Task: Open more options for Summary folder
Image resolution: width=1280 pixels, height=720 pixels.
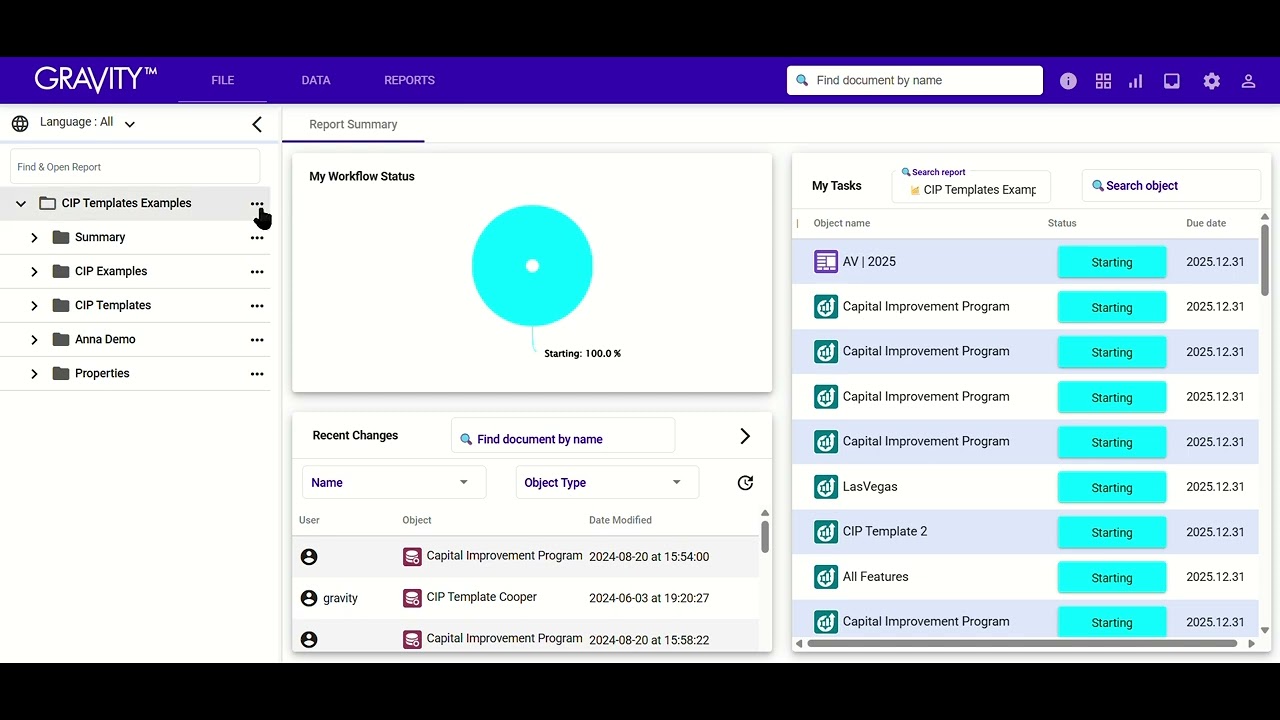Action: tap(257, 238)
